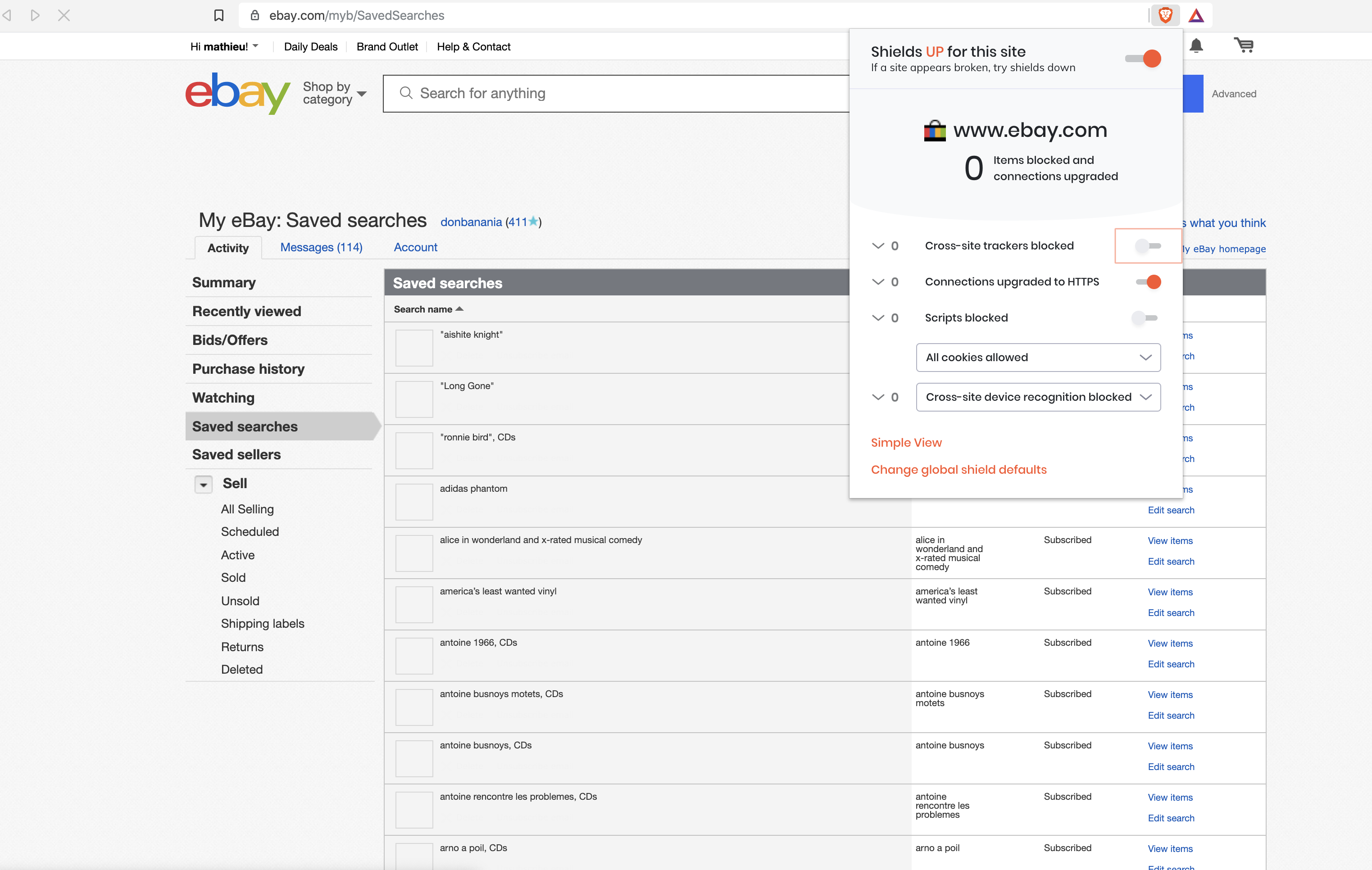The image size is (1372, 870).
Task: Open Purchase history in sidebar
Action: 249,369
